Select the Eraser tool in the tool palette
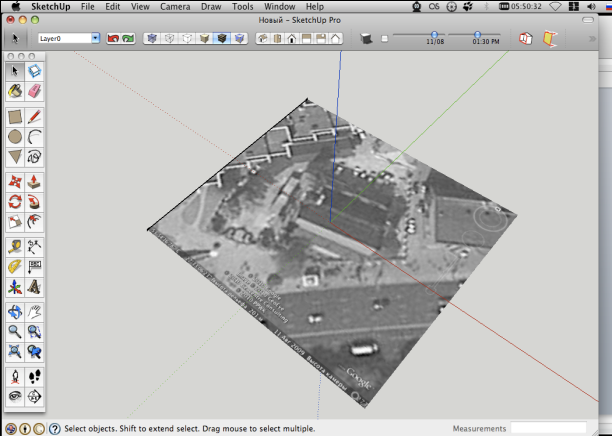 coord(34,92)
